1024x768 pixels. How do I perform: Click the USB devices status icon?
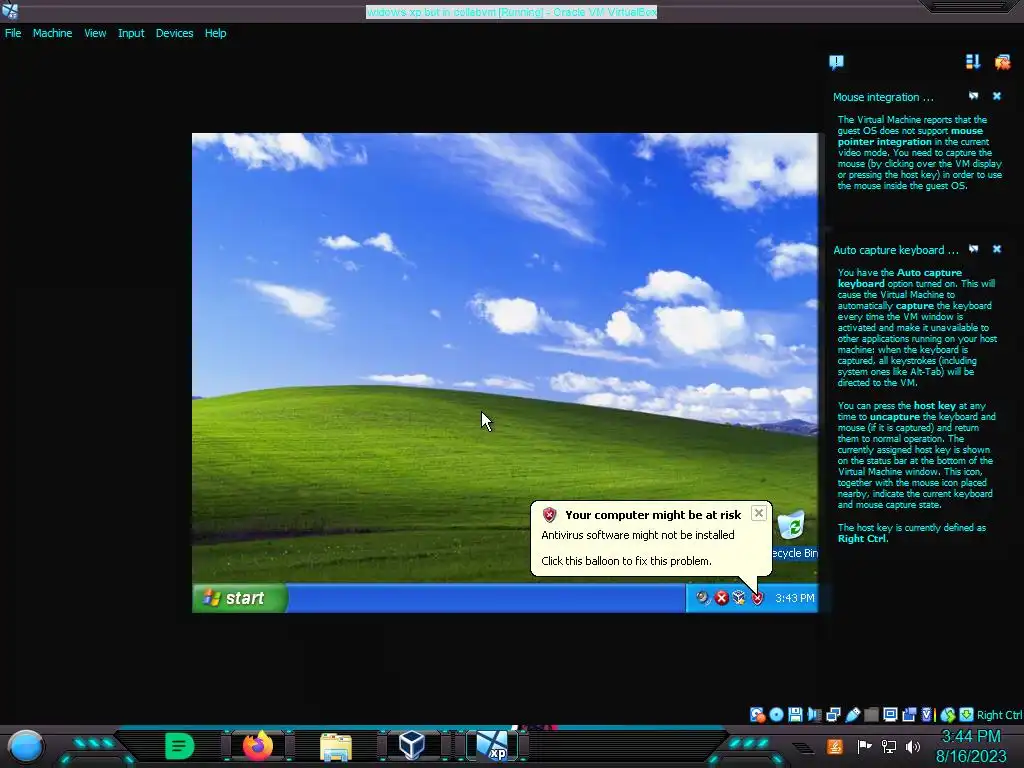[x=852, y=715]
